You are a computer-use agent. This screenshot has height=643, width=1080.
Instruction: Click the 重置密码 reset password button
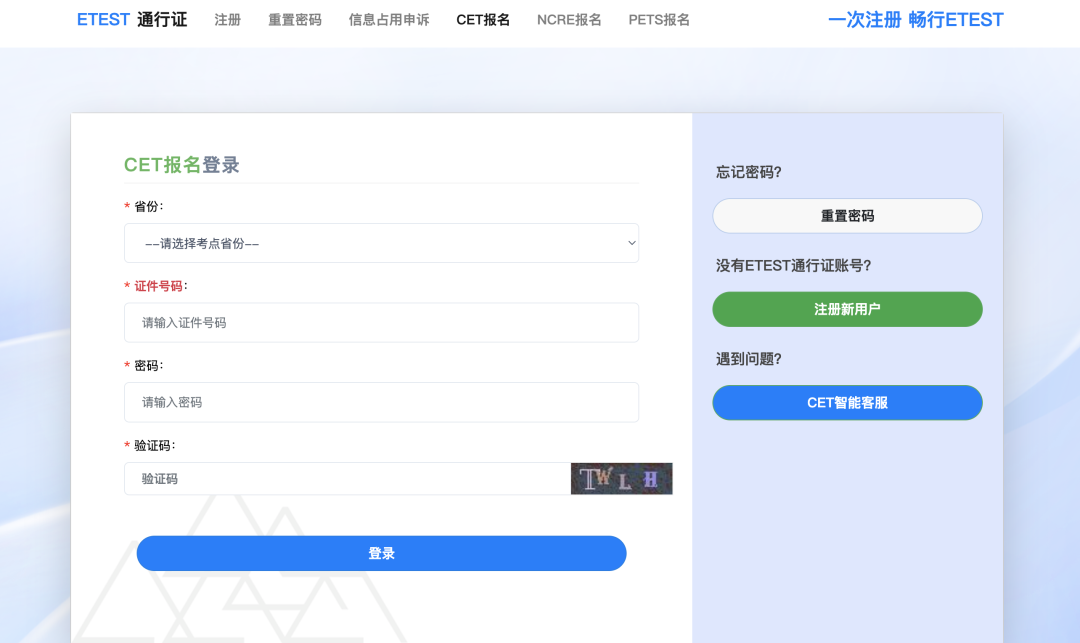click(847, 215)
